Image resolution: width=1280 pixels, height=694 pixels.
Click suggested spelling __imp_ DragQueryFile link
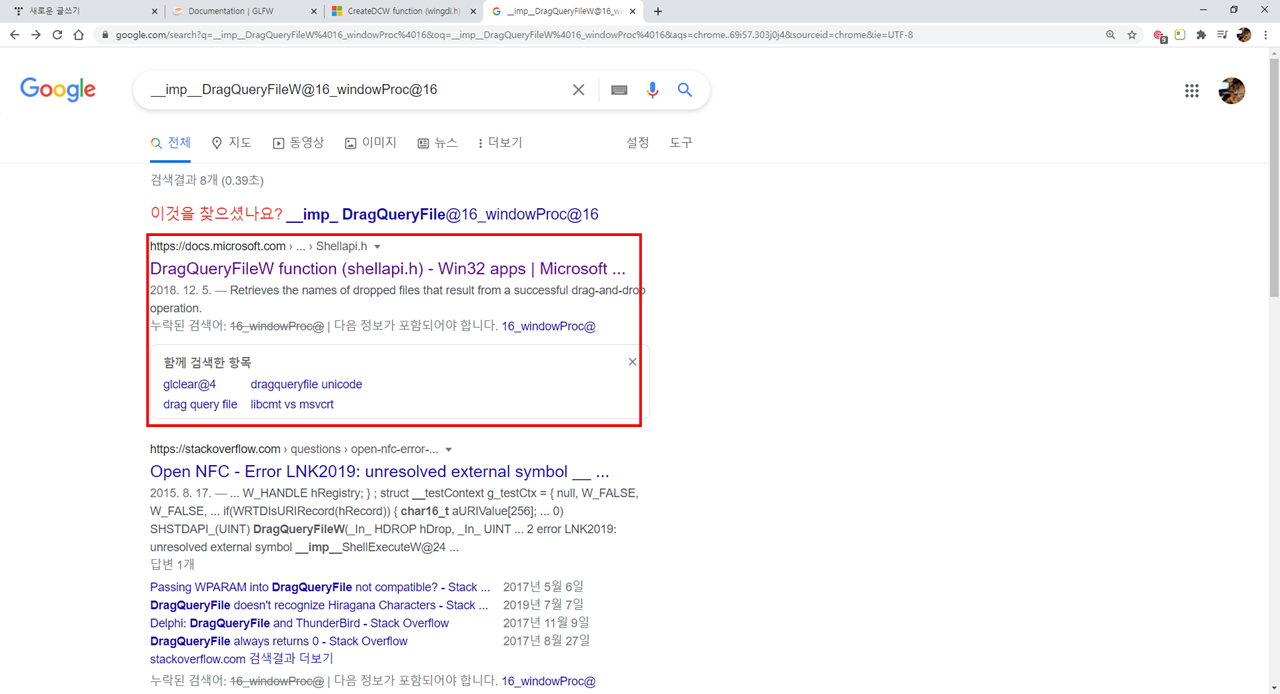point(442,214)
